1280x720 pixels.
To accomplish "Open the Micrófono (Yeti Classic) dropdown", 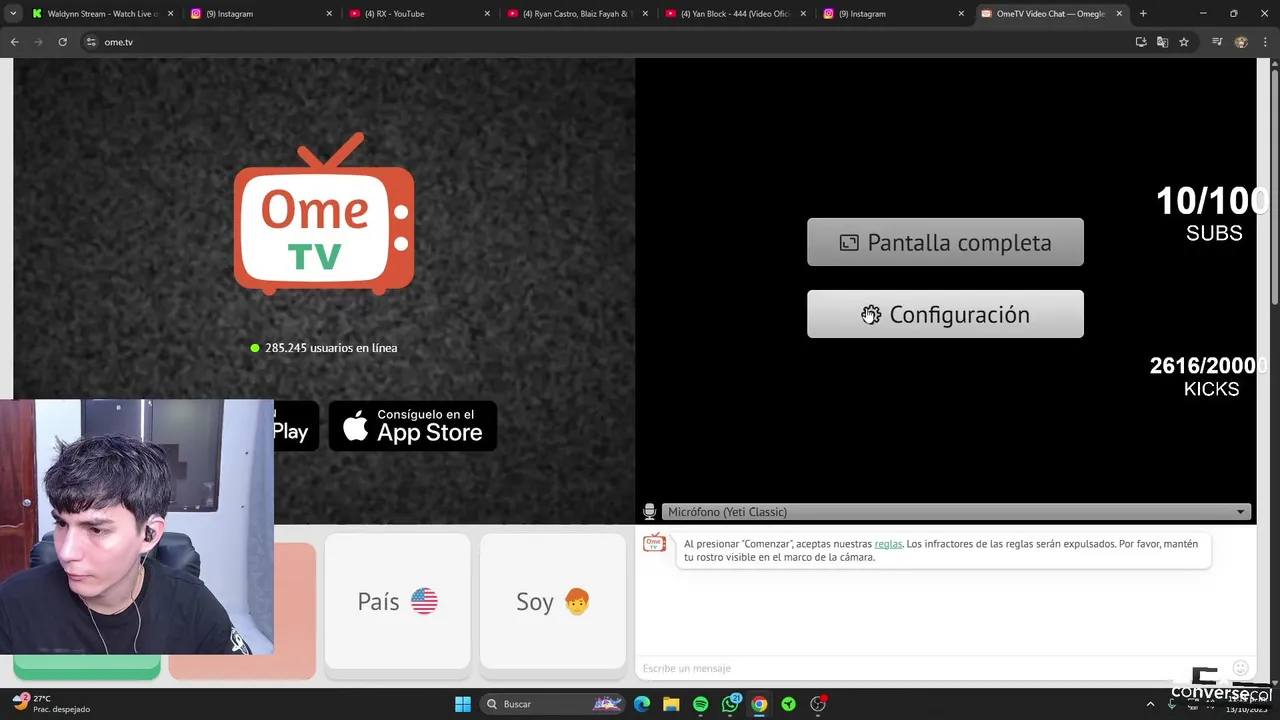I will click(956, 512).
